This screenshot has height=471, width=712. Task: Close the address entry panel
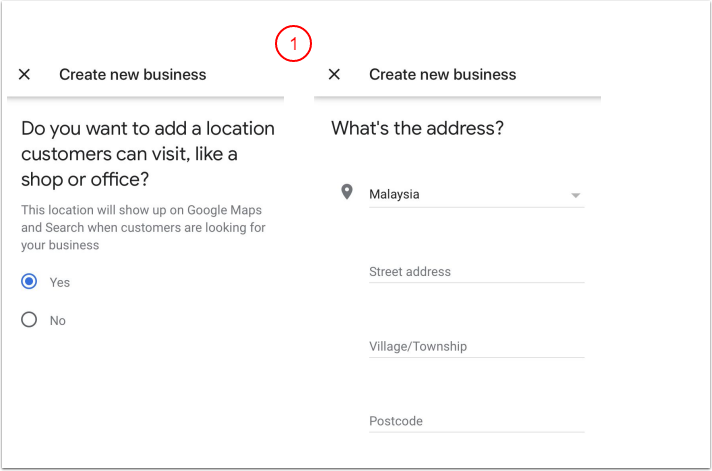(335, 74)
